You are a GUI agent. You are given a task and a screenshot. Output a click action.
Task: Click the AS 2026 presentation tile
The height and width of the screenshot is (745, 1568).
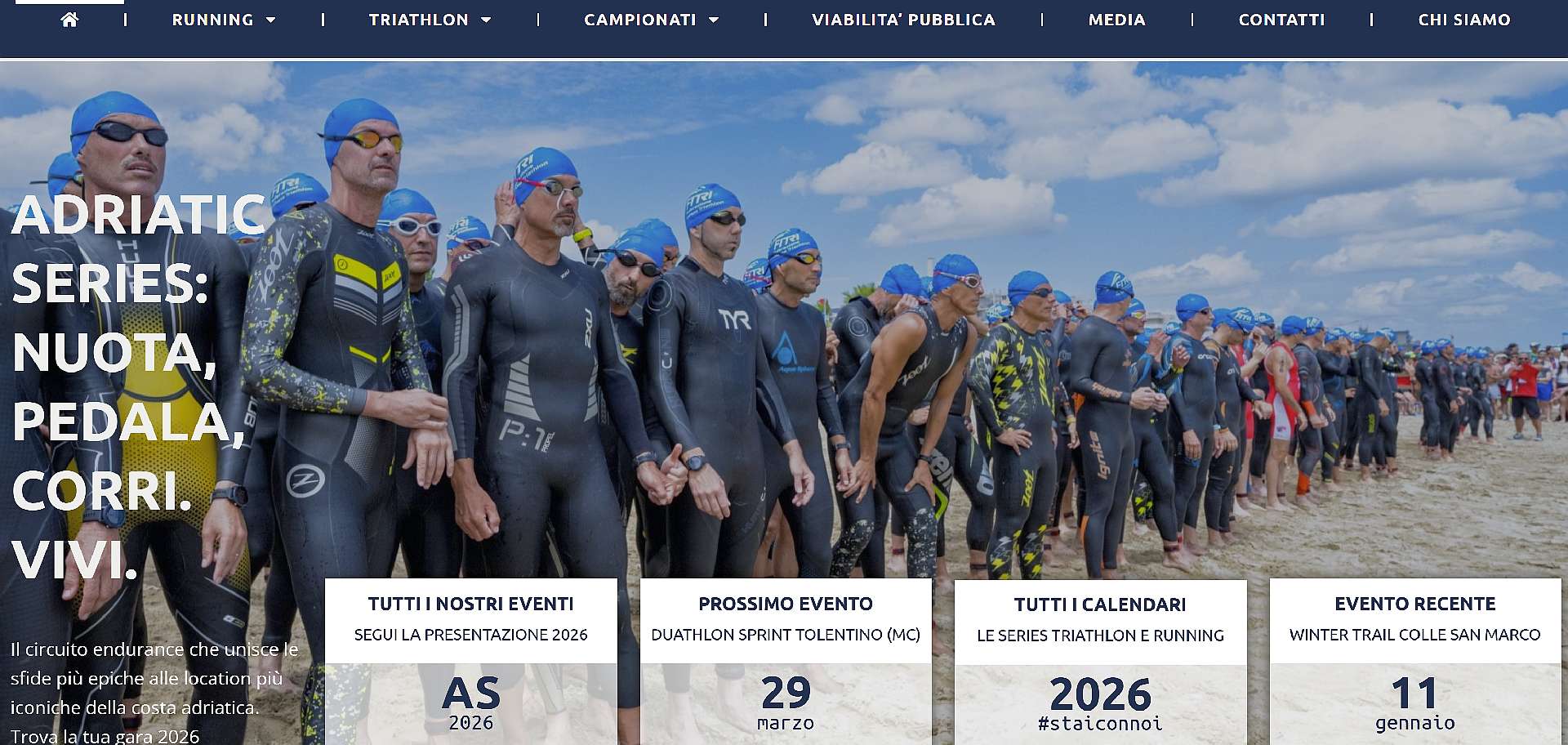(471, 703)
